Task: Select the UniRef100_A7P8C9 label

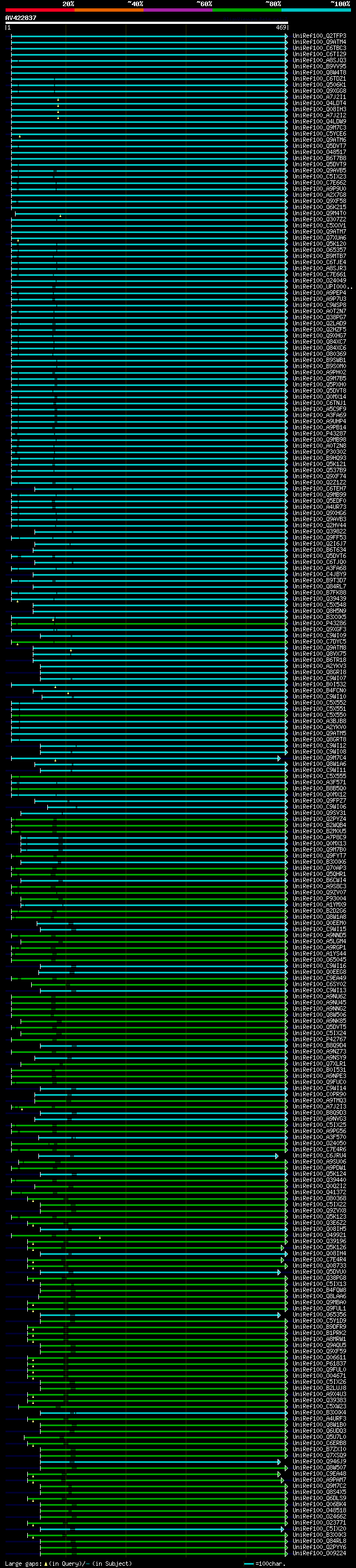Action: point(319,837)
